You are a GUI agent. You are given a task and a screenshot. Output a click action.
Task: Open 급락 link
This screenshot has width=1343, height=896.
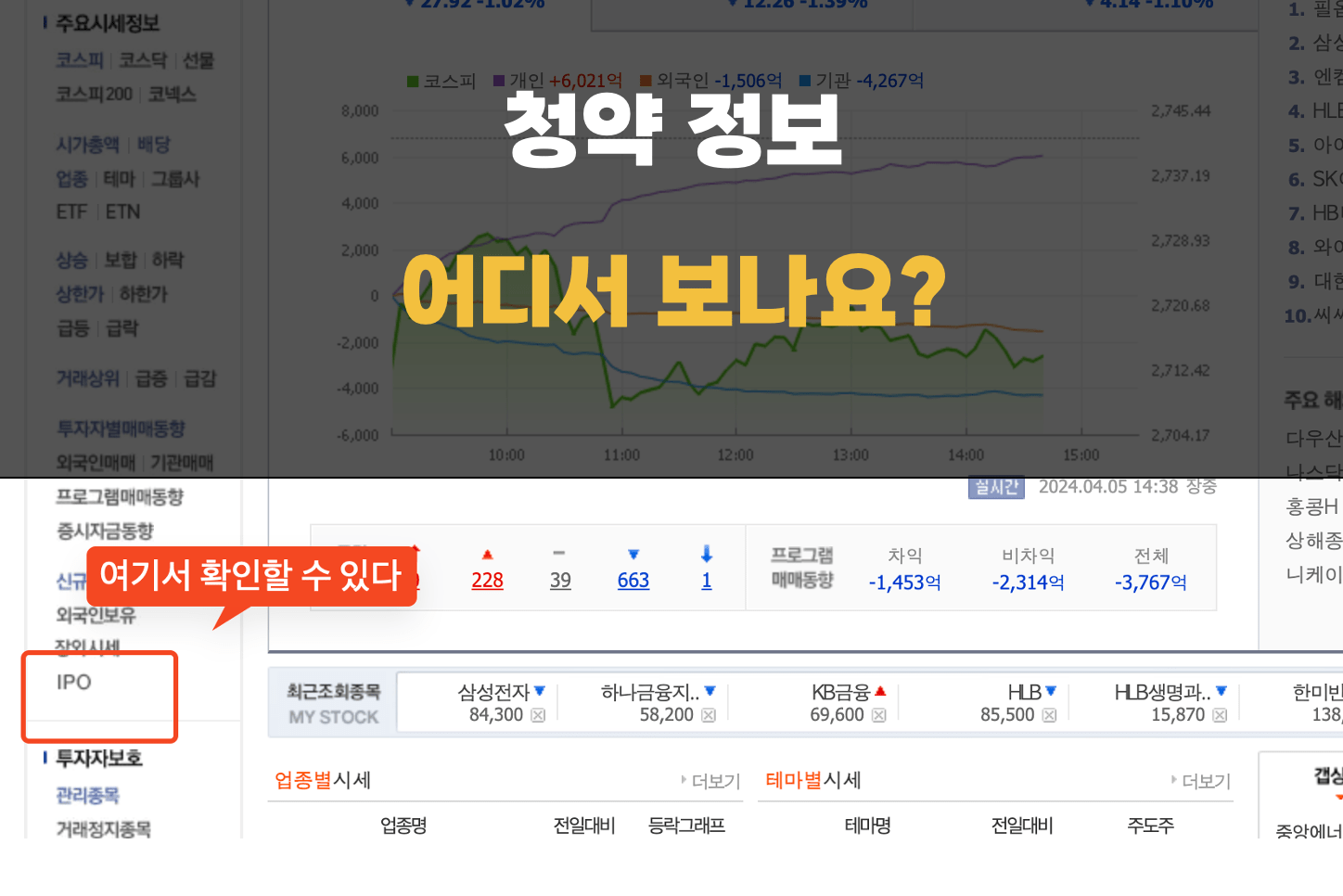122,328
